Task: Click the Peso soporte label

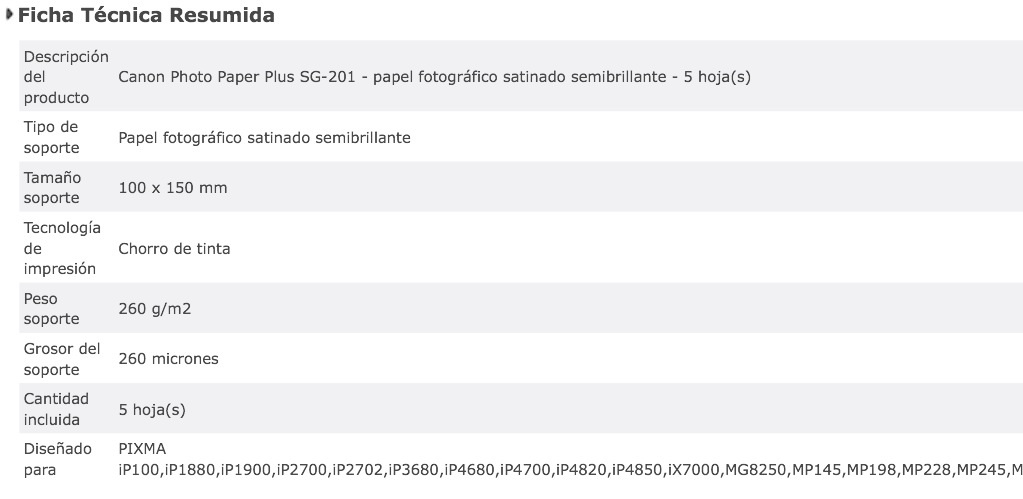Action: pos(52,309)
